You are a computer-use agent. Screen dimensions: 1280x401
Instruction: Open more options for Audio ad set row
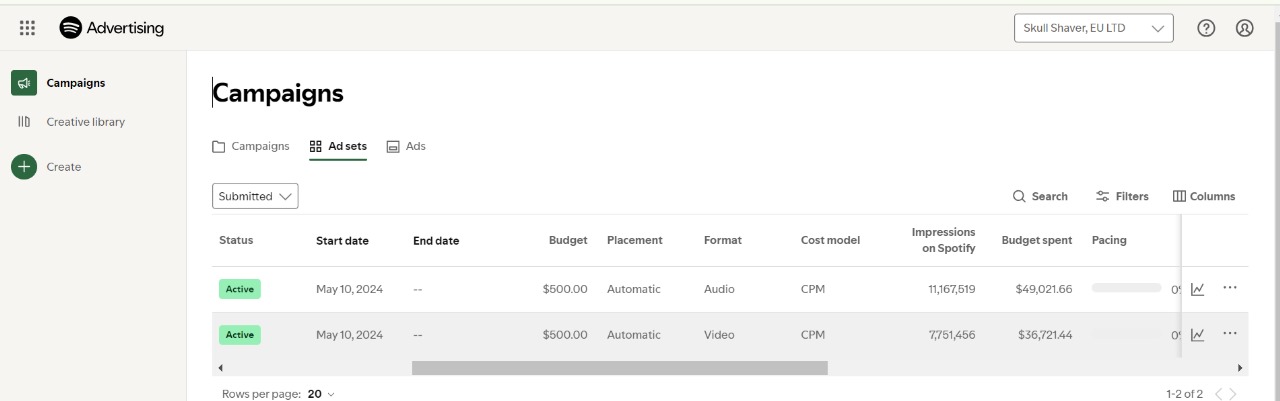[x=1230, y=288]
